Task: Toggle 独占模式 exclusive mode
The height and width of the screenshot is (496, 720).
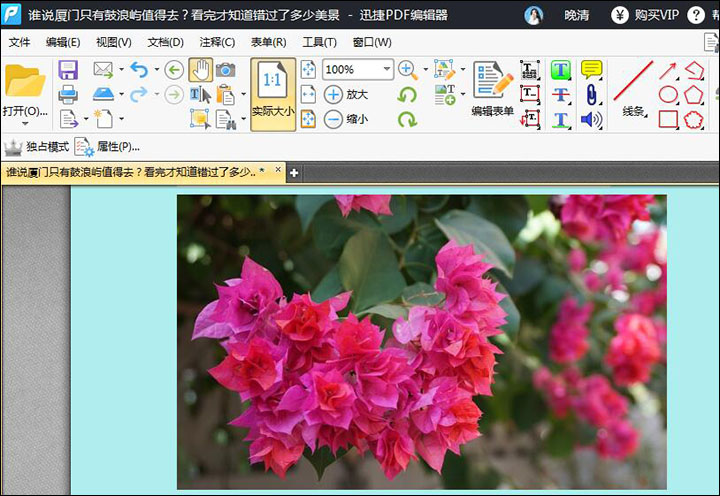Action: coord(37,147)
